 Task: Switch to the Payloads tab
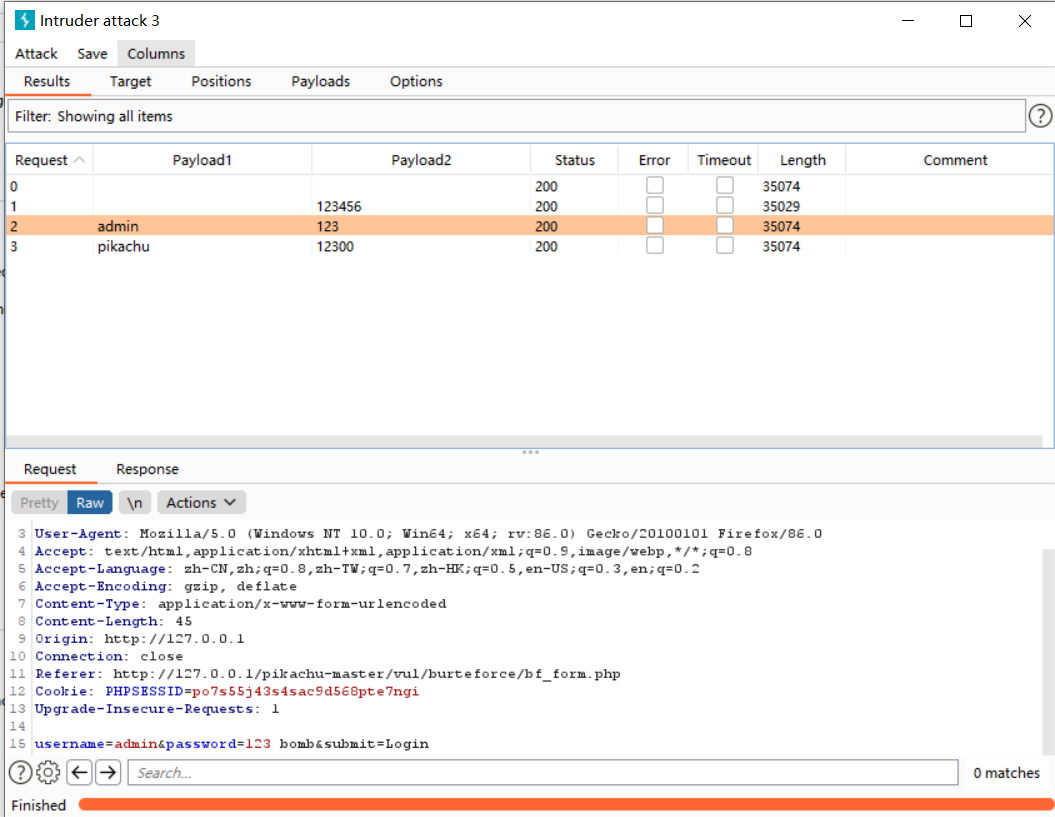tap(320, 81)
